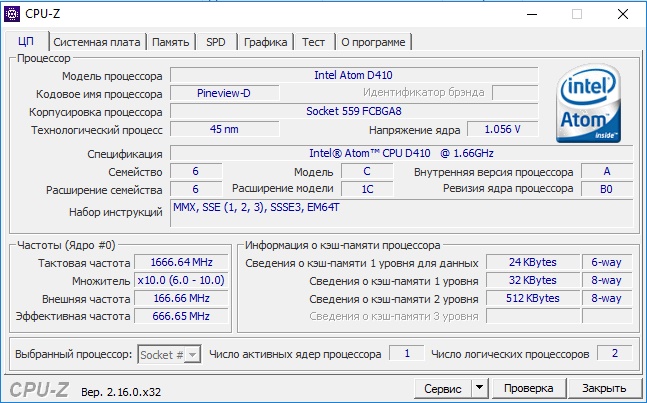The width and height of the screenshot is (647, 403).
Task: Click the Модель value C
Action: pos(367,171)
